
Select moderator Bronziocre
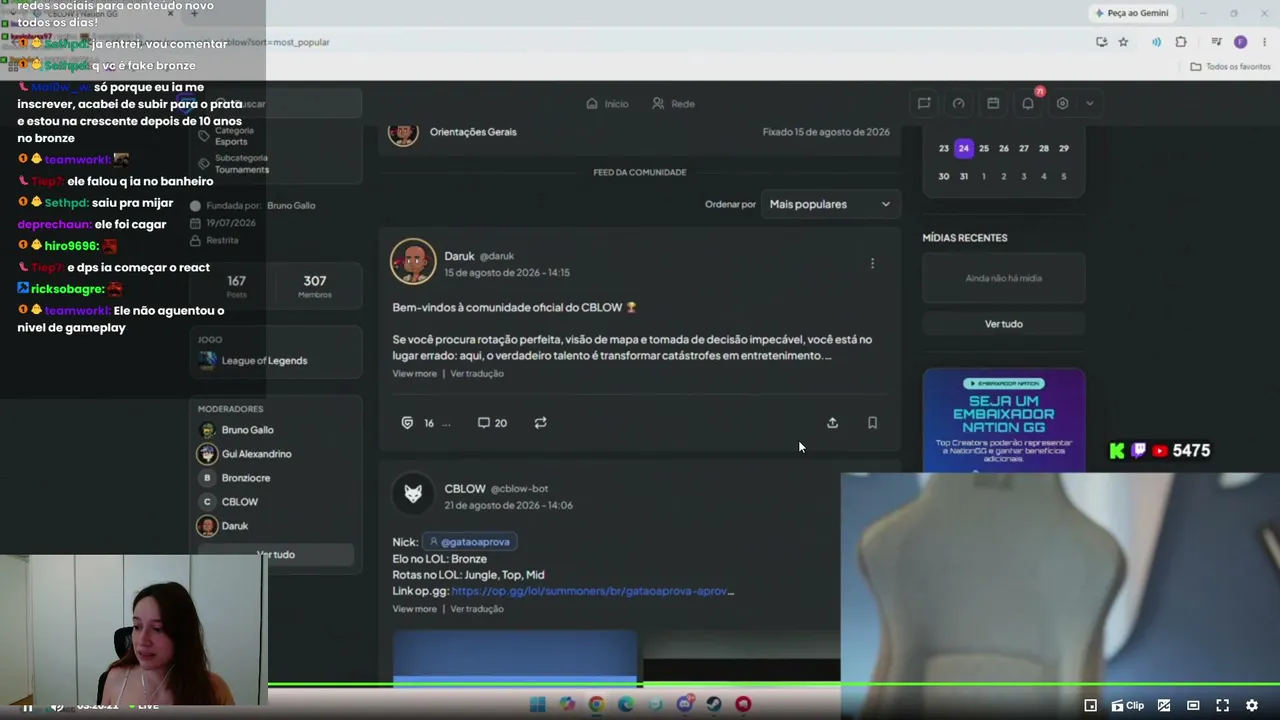[235, 478]
